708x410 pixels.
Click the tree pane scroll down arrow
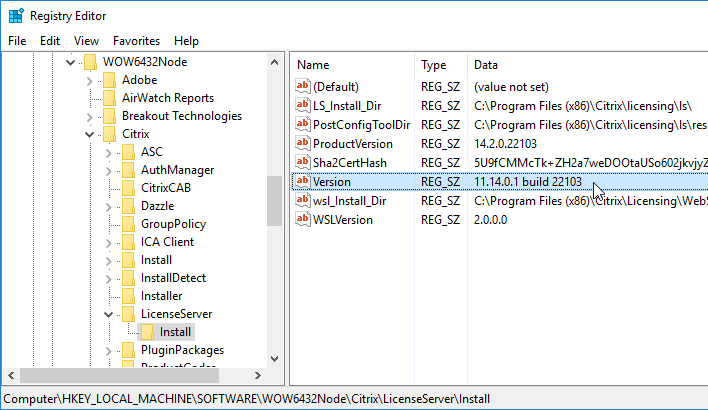click(275, 359)
